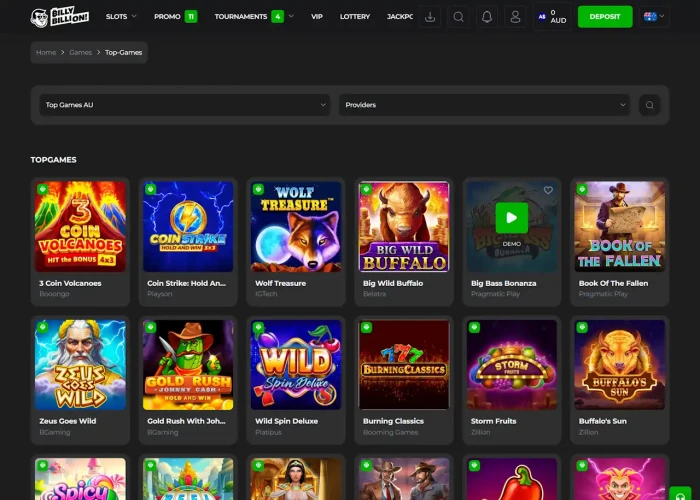Click the filter bar search icon
Screen dimensions: 700x500
pyautogui.click(x=650, y=105)
